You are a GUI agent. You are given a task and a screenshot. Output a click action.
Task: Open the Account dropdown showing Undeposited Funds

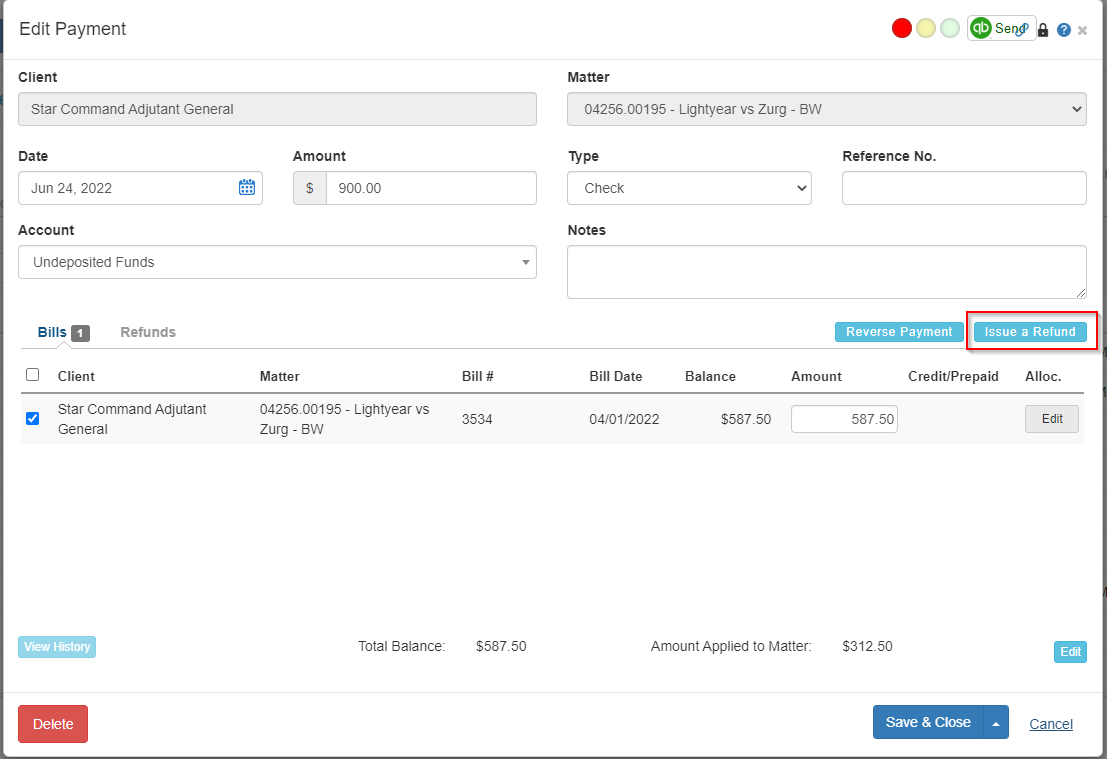[277, 262]
